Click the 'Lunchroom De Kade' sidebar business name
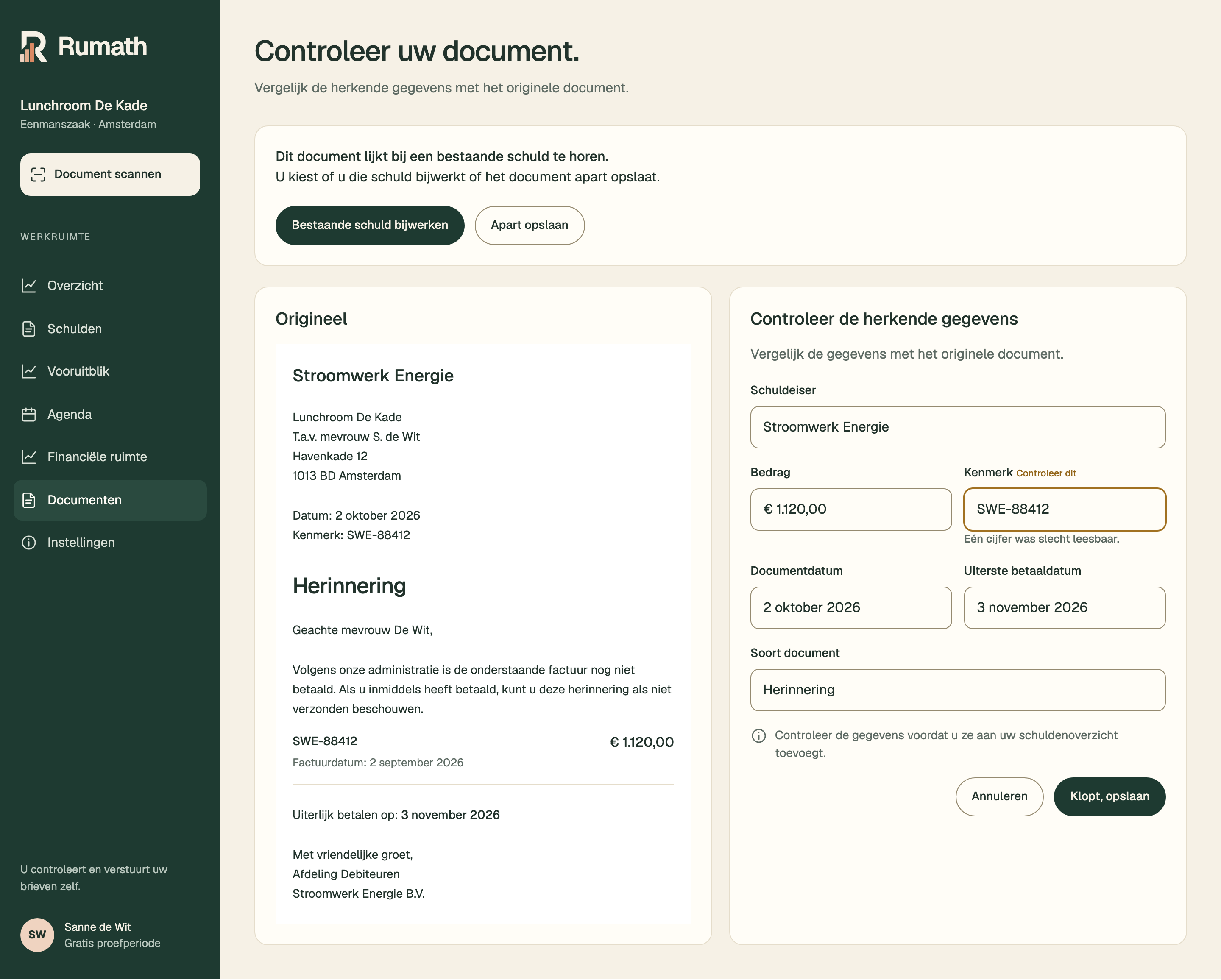 tap(84, 105)
